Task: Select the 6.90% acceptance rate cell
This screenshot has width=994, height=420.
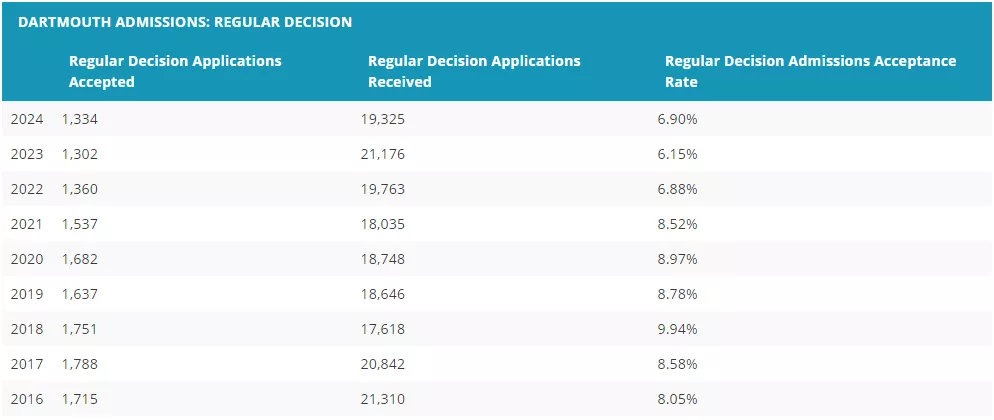Action: (677, 119)
